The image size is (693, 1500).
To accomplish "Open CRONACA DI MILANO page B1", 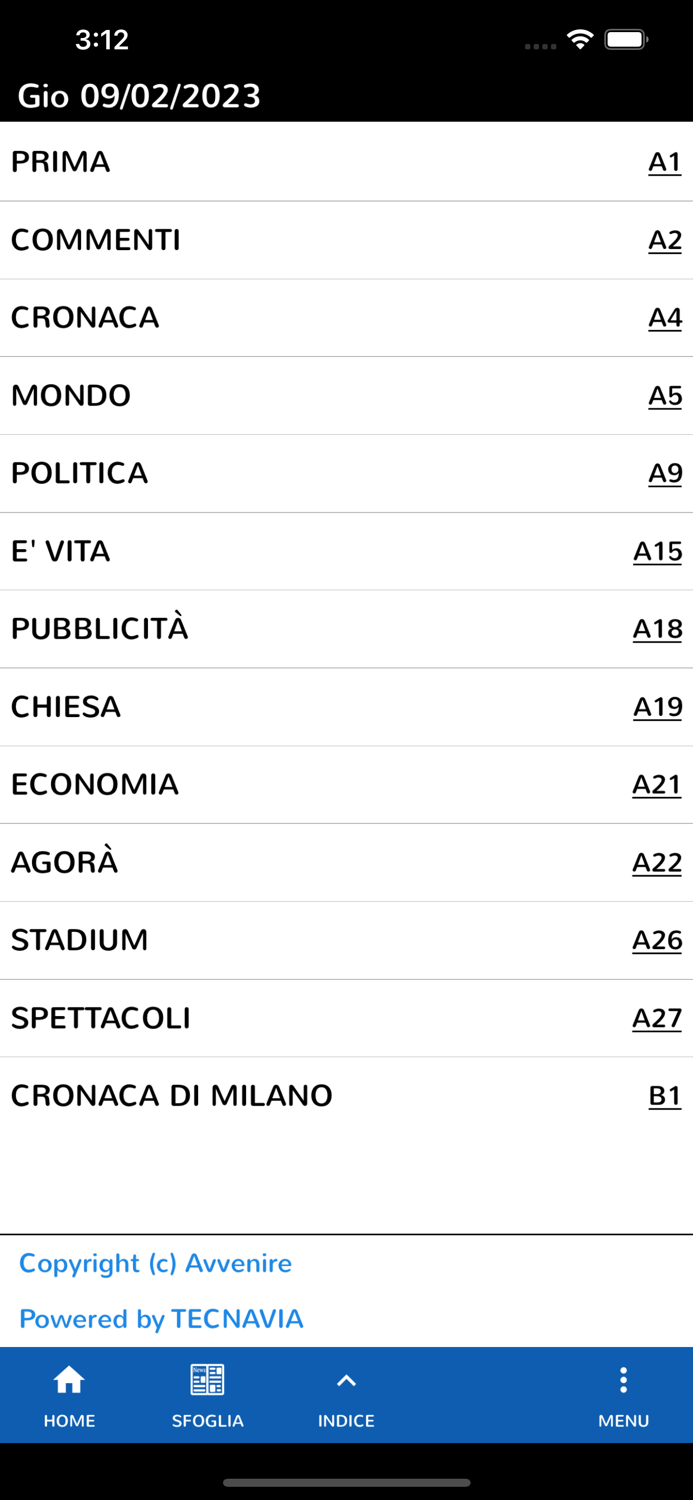I will [x=665, y=1096].
